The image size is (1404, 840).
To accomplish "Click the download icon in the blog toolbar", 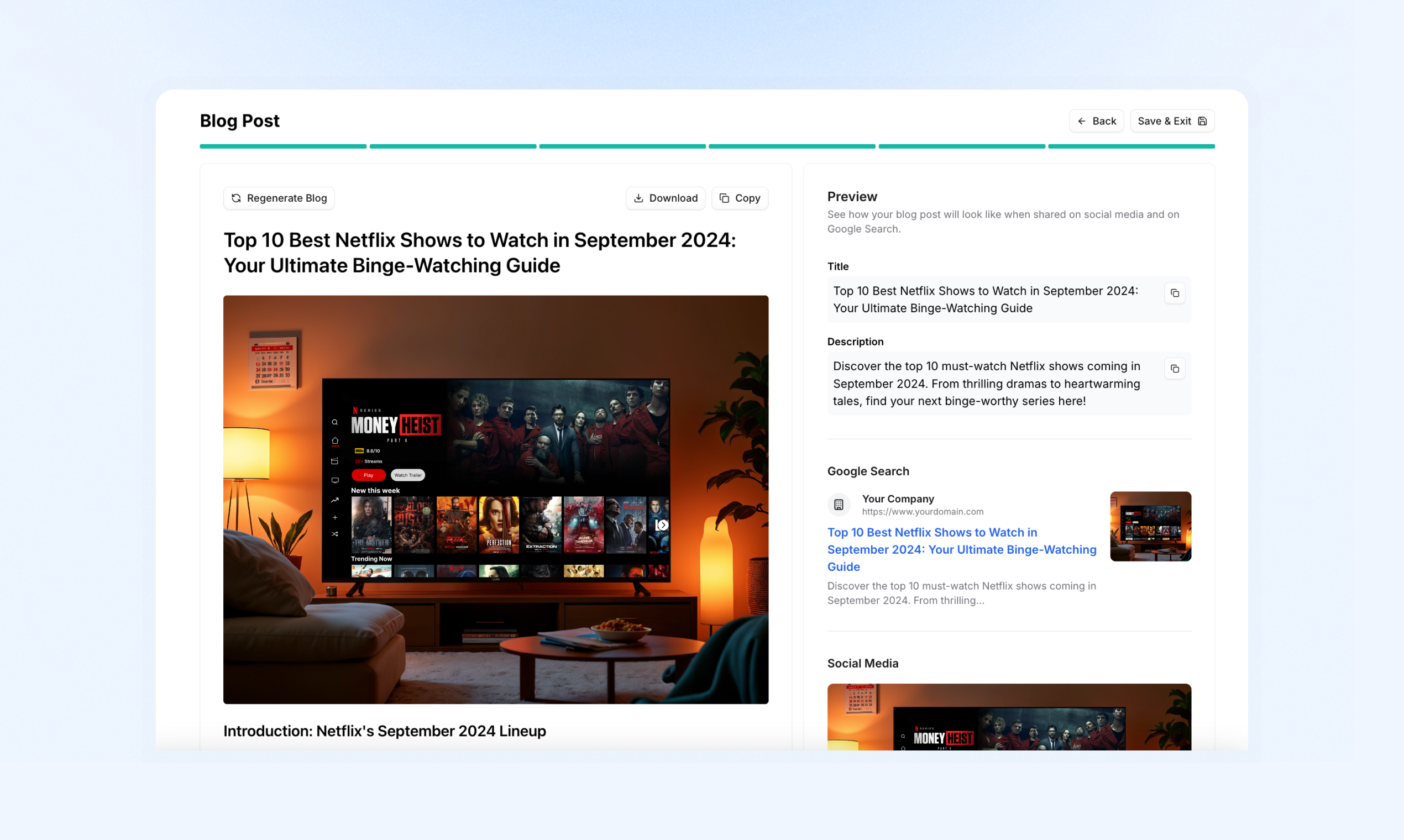I will pos(638,198).
